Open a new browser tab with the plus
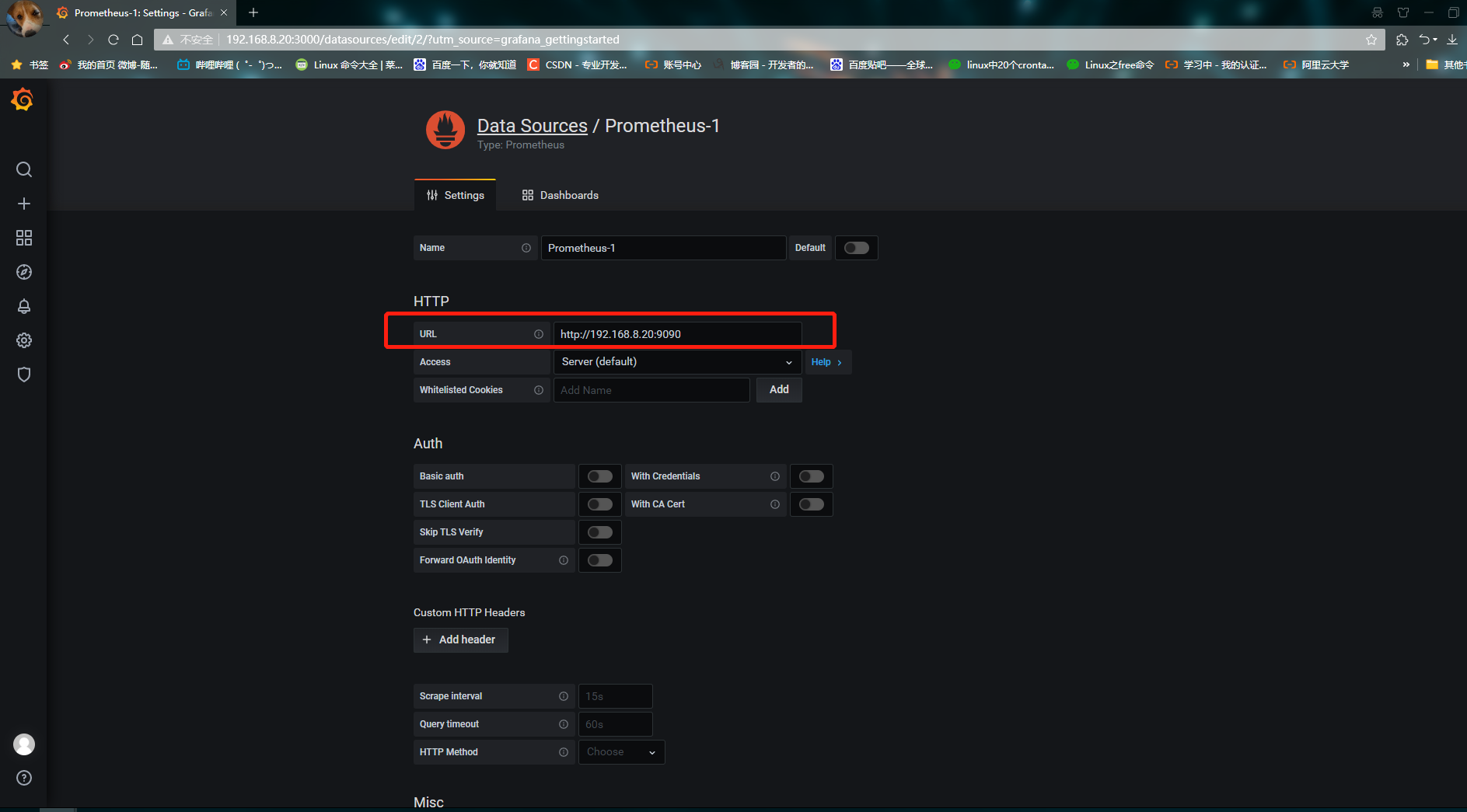 click(x=253, y=12)
